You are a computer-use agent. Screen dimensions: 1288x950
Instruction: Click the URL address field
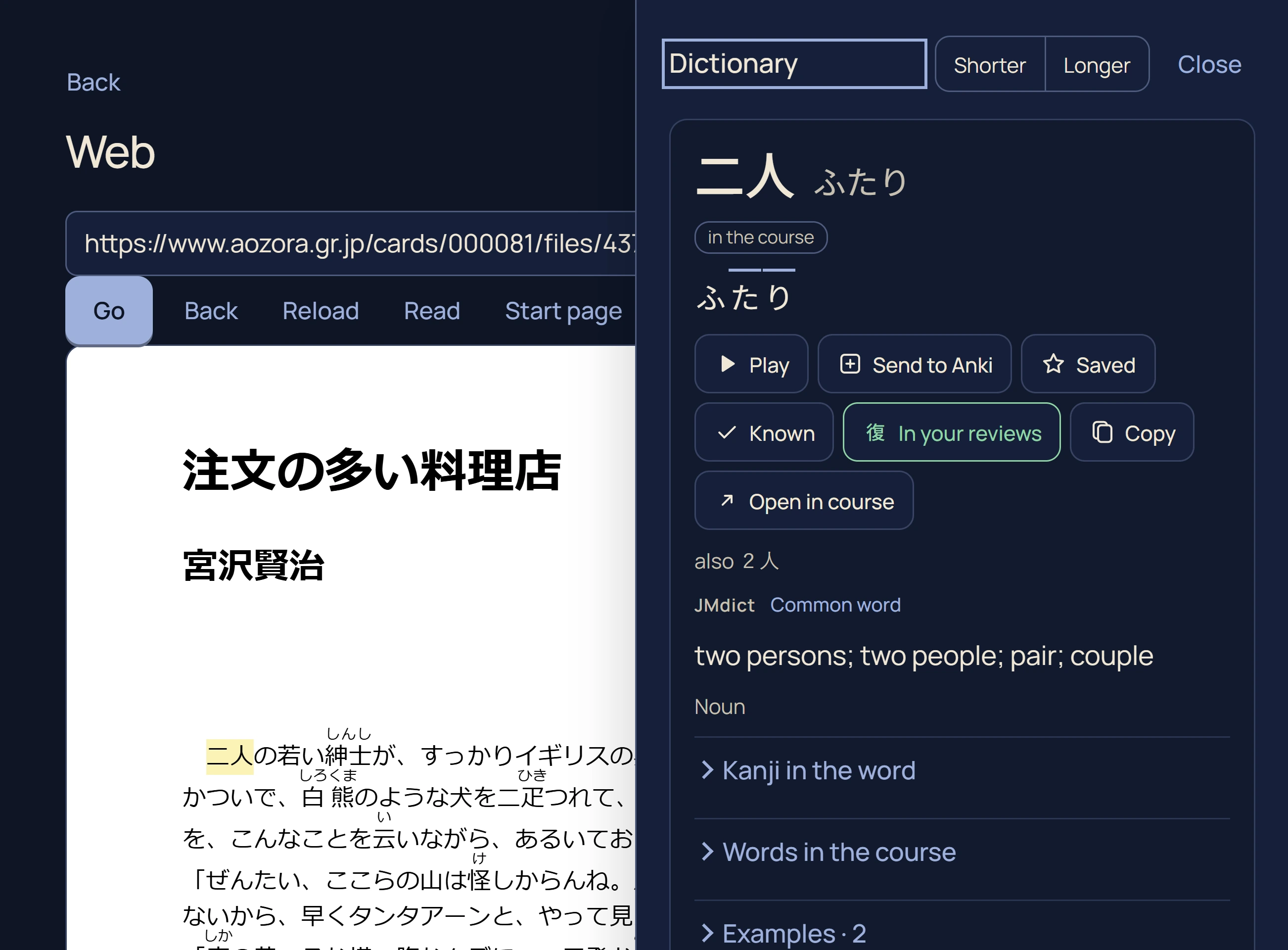351,243
